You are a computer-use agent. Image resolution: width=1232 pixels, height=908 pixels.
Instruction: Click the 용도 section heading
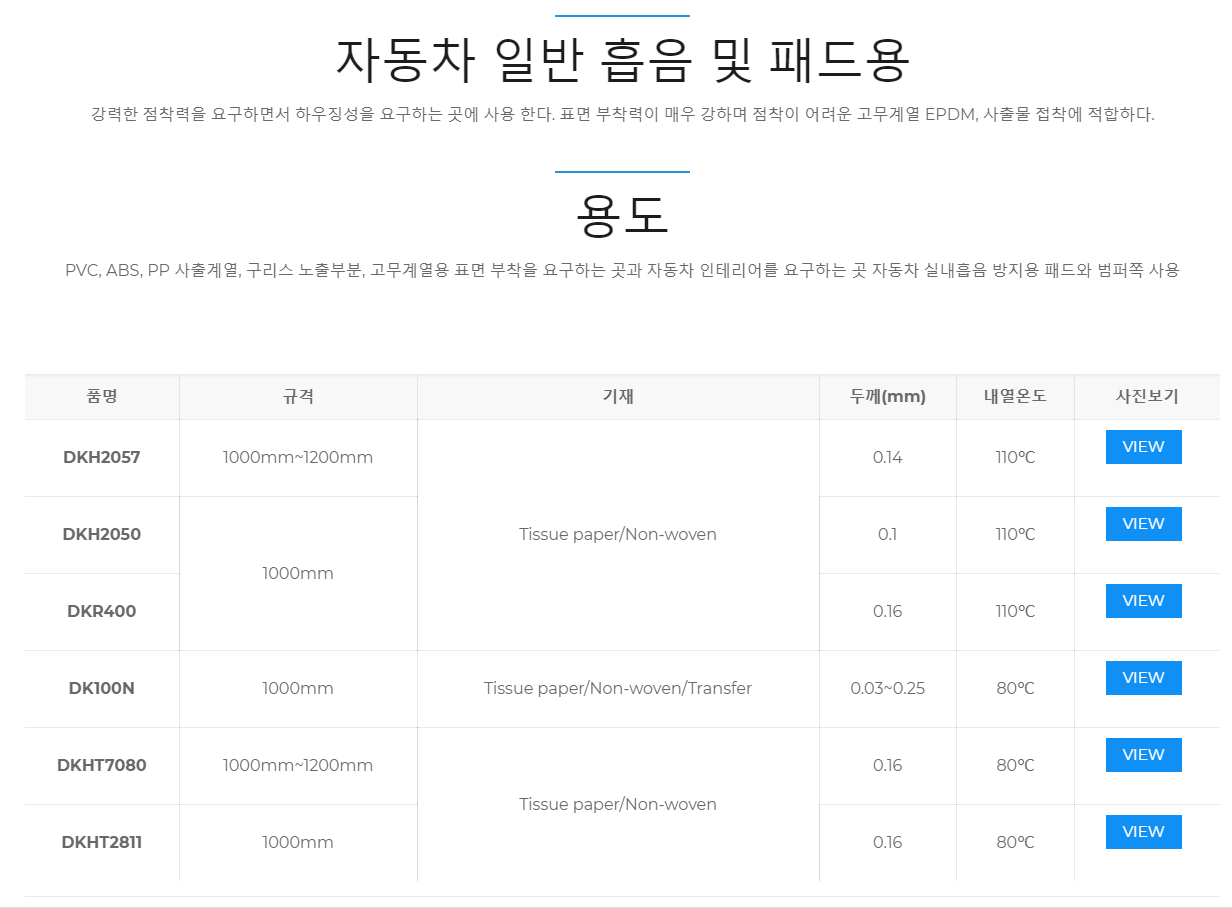(622, 214)
